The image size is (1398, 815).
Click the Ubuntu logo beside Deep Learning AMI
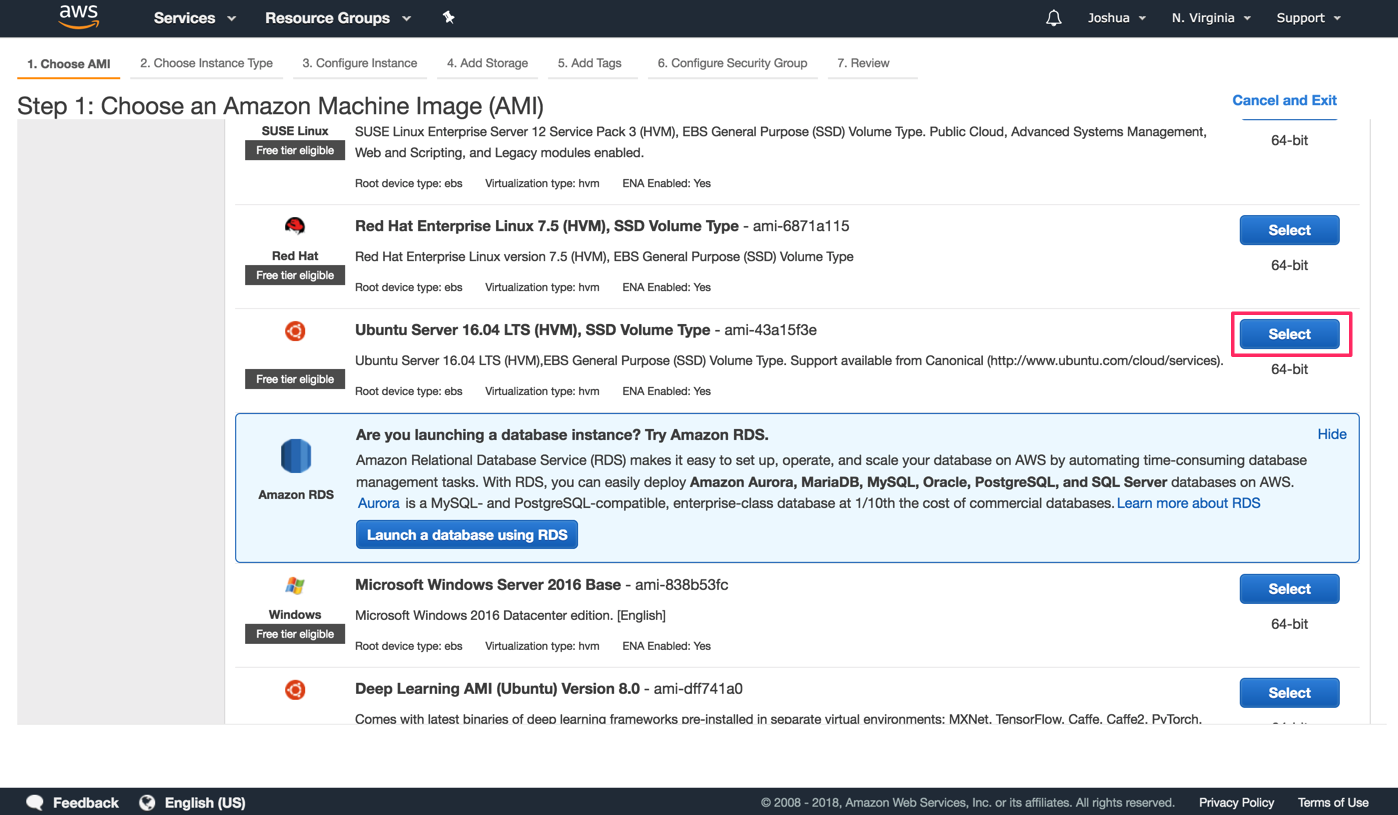tap(295, 690)
